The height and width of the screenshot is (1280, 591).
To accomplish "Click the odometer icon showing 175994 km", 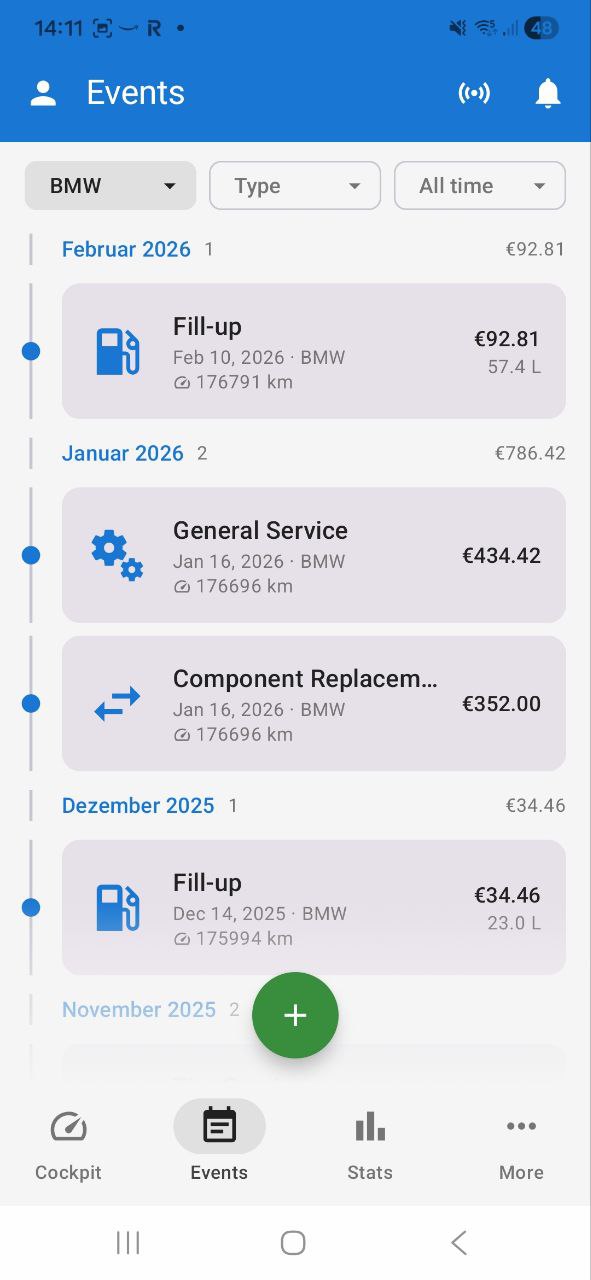I will (x=181, y=938).
